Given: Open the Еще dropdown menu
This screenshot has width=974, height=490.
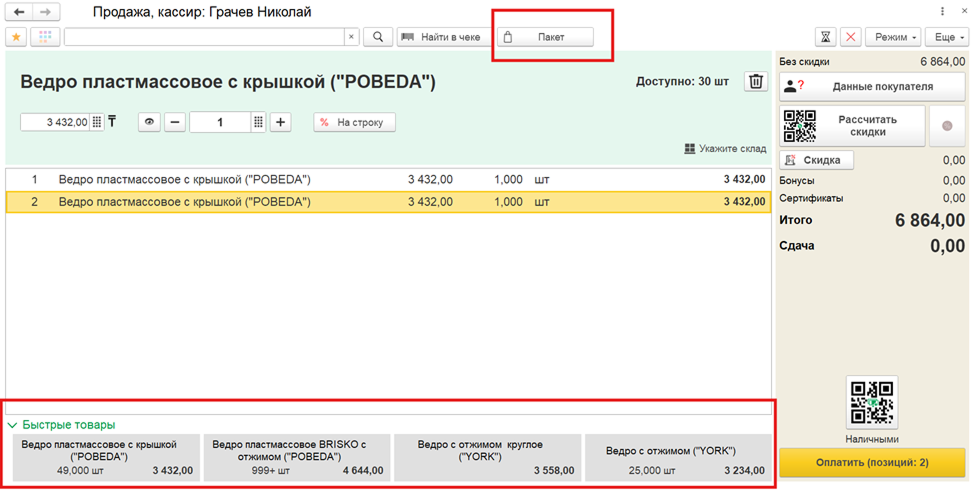Looking at the screenshot, I should click(947, 37).
